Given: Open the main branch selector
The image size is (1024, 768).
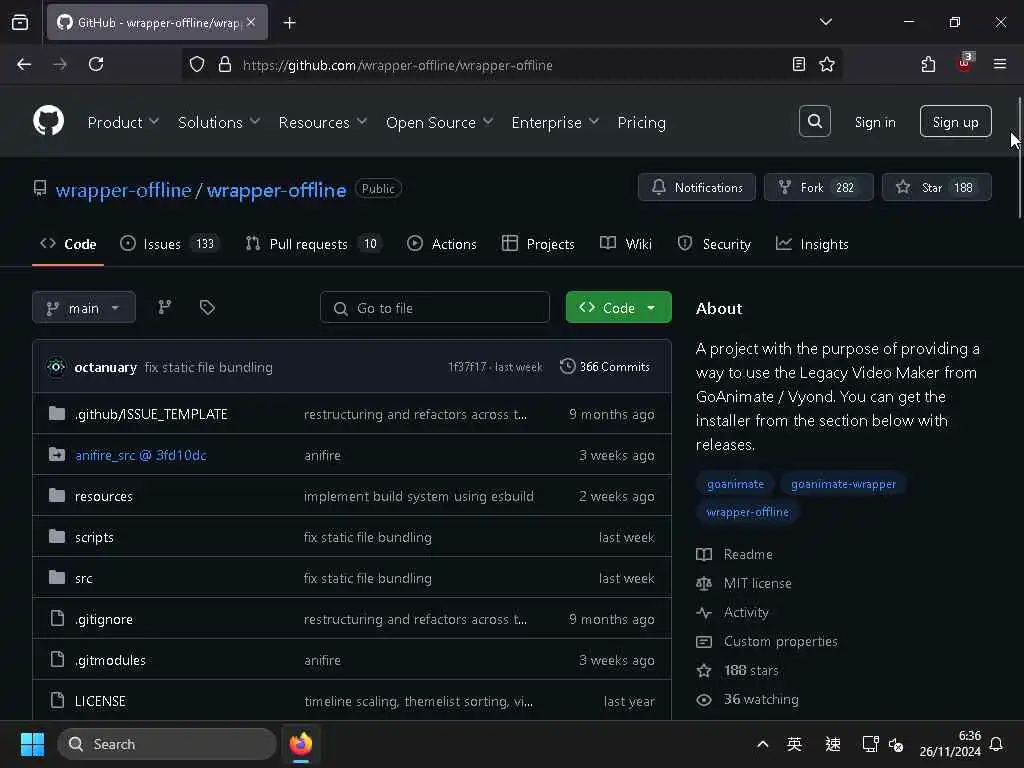Looking at the screenshot, I should 84,308.
